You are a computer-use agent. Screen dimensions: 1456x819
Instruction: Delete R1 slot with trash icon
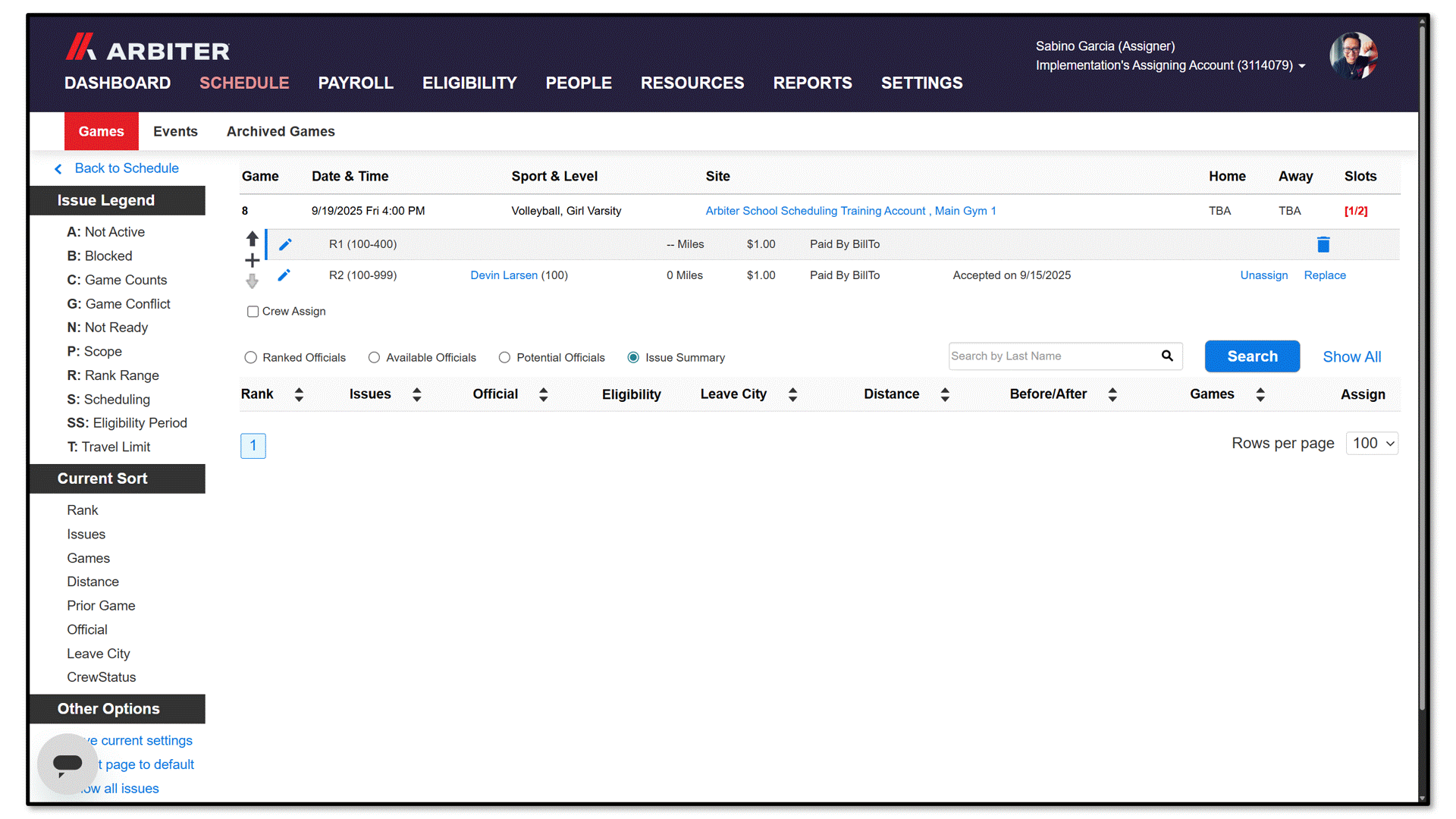click(x=1323, y=244)
